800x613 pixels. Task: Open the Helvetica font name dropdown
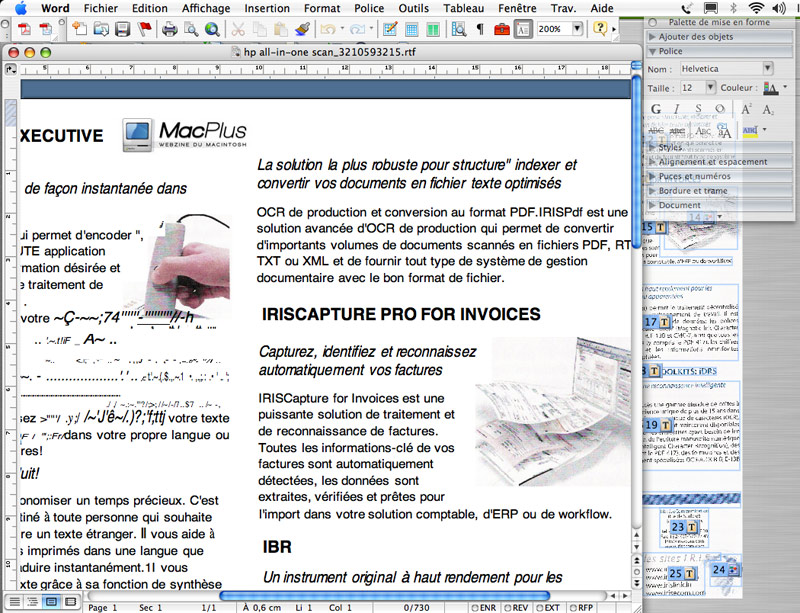[768, 68]
